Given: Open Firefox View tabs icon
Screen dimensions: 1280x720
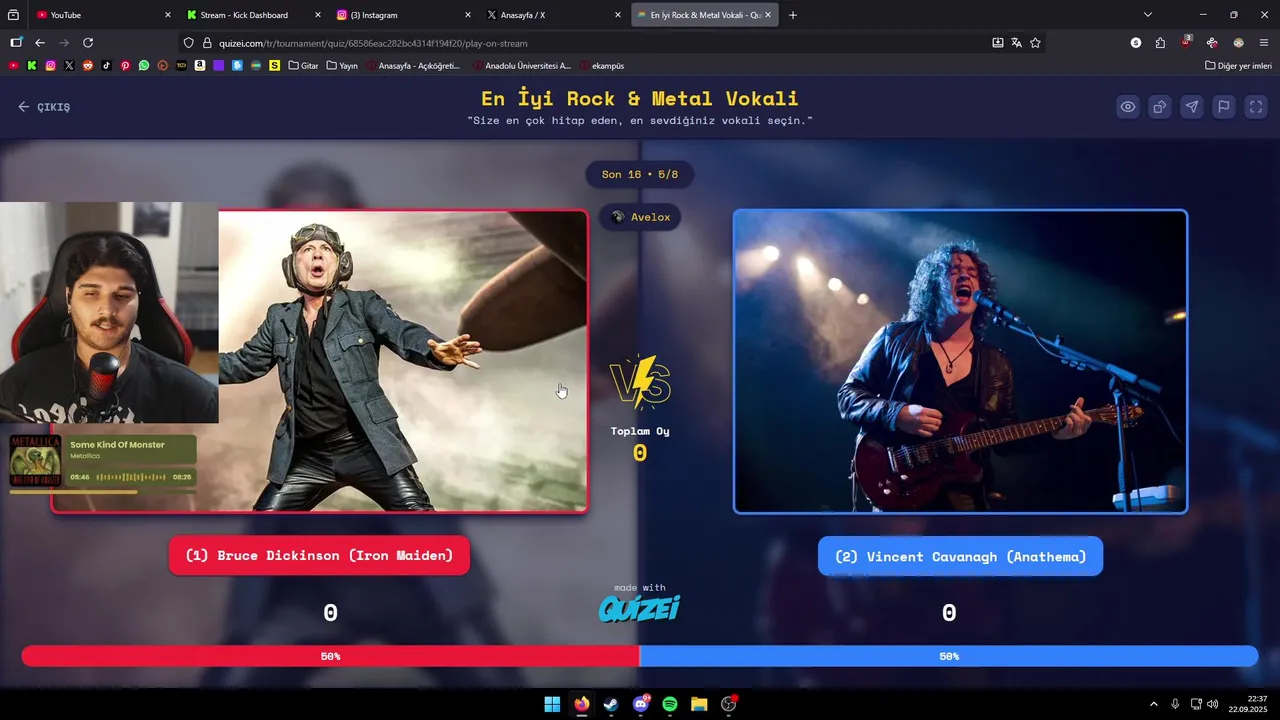Looking at the screenshot, I should 13,15.
